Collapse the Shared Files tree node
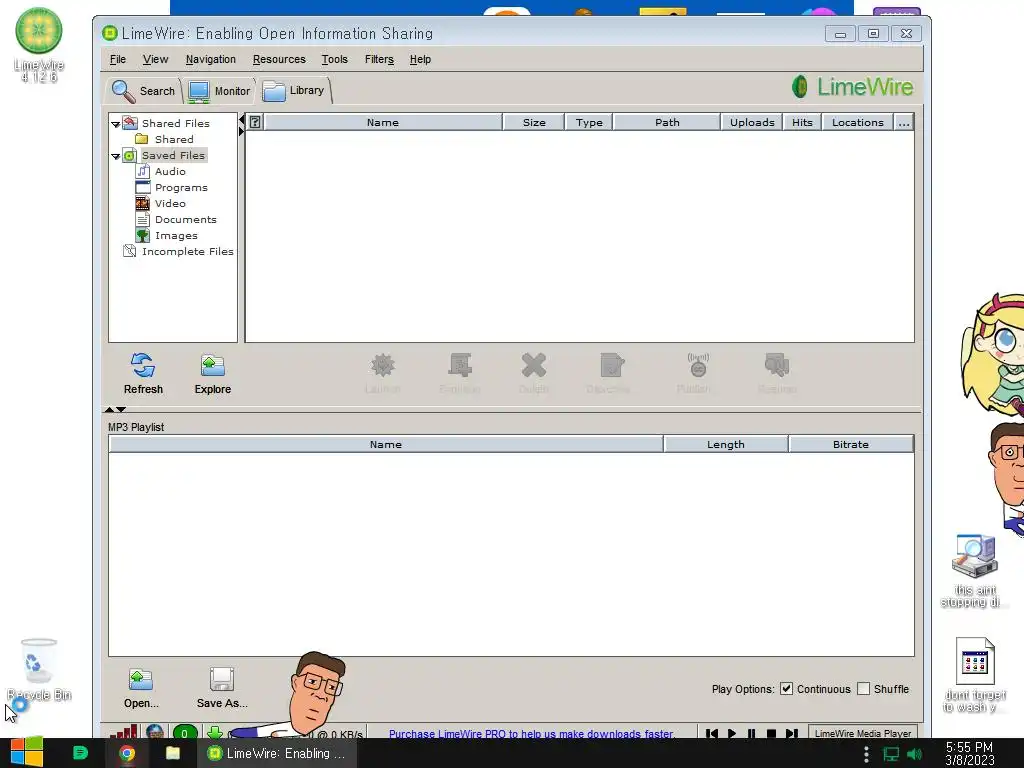Viewport: 1024px width, 768px height. click(x=116, y=124)
